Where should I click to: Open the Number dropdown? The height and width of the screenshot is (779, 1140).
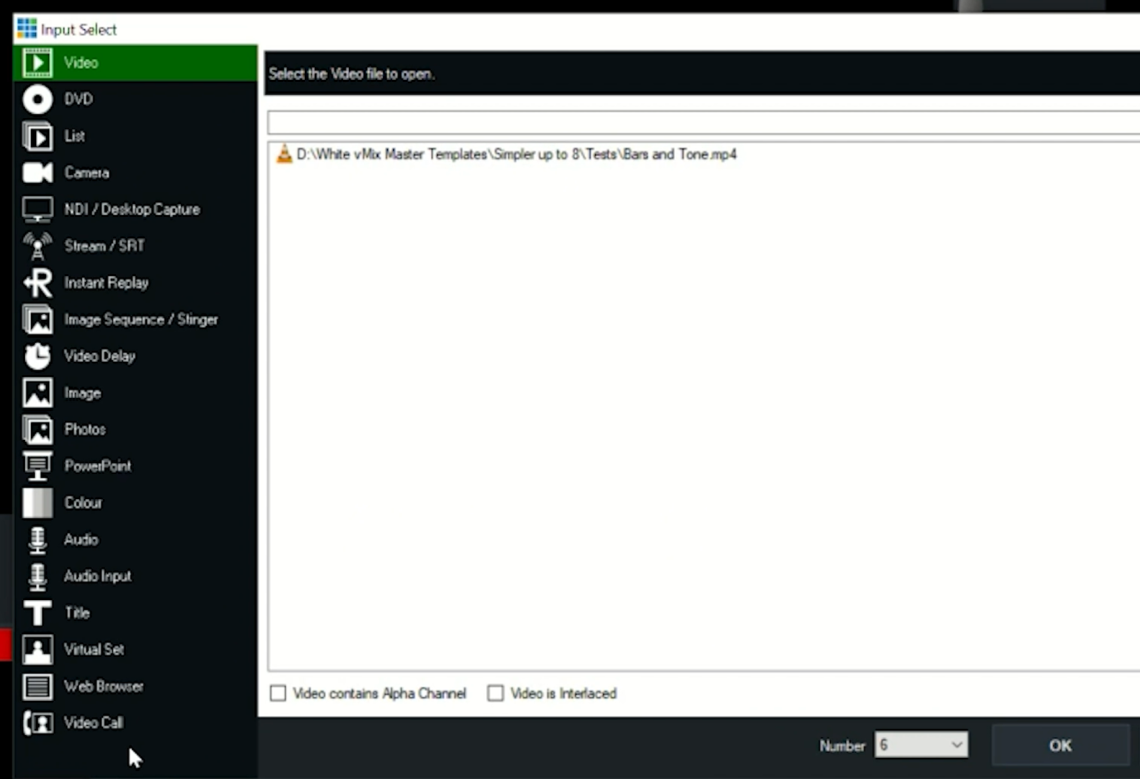coord(921,744)
